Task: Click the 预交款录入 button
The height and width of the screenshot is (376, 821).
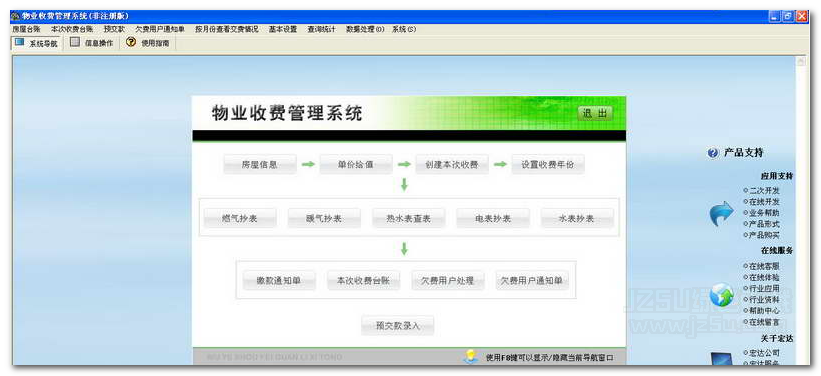Action: point(397,325)
